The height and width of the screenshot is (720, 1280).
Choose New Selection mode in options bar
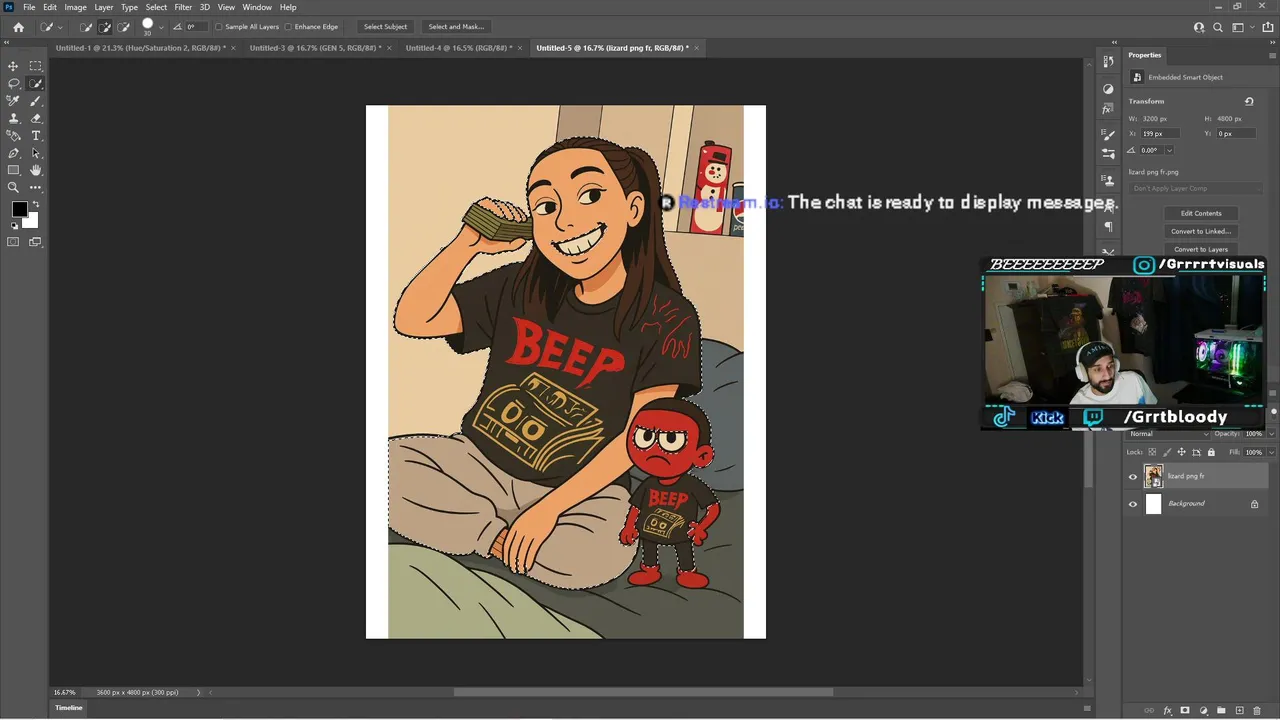click(x=86, y=27)
